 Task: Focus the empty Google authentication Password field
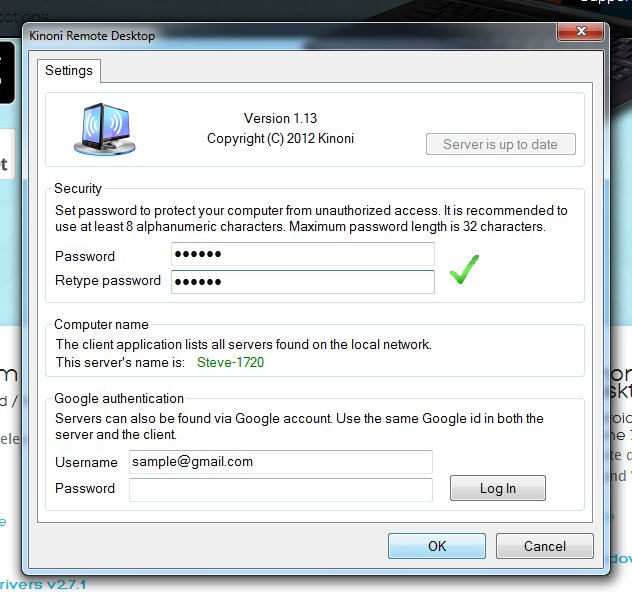280,489
